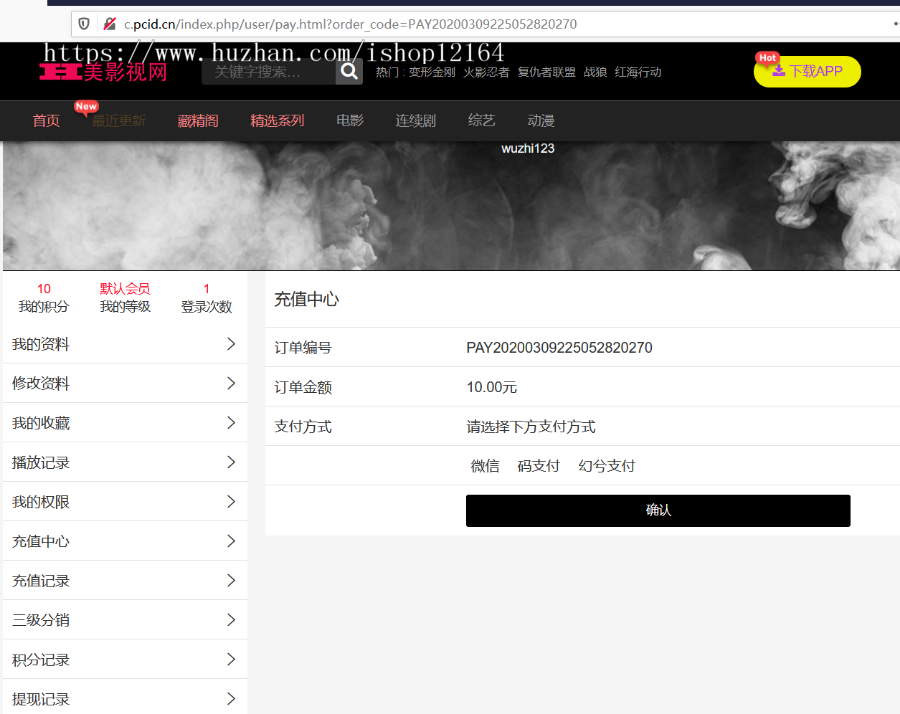
Task: Click the 充值中心 page heading
Action: click(x=307, y=300)
